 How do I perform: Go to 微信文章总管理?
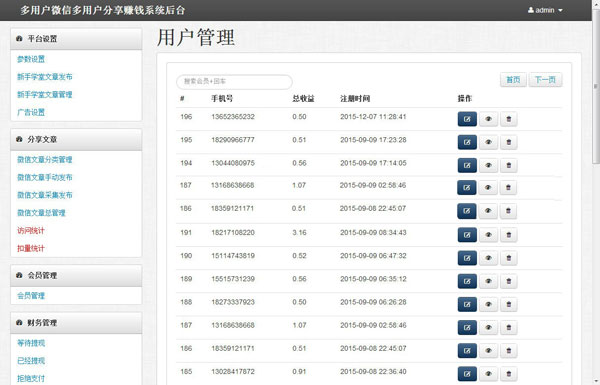41,213
